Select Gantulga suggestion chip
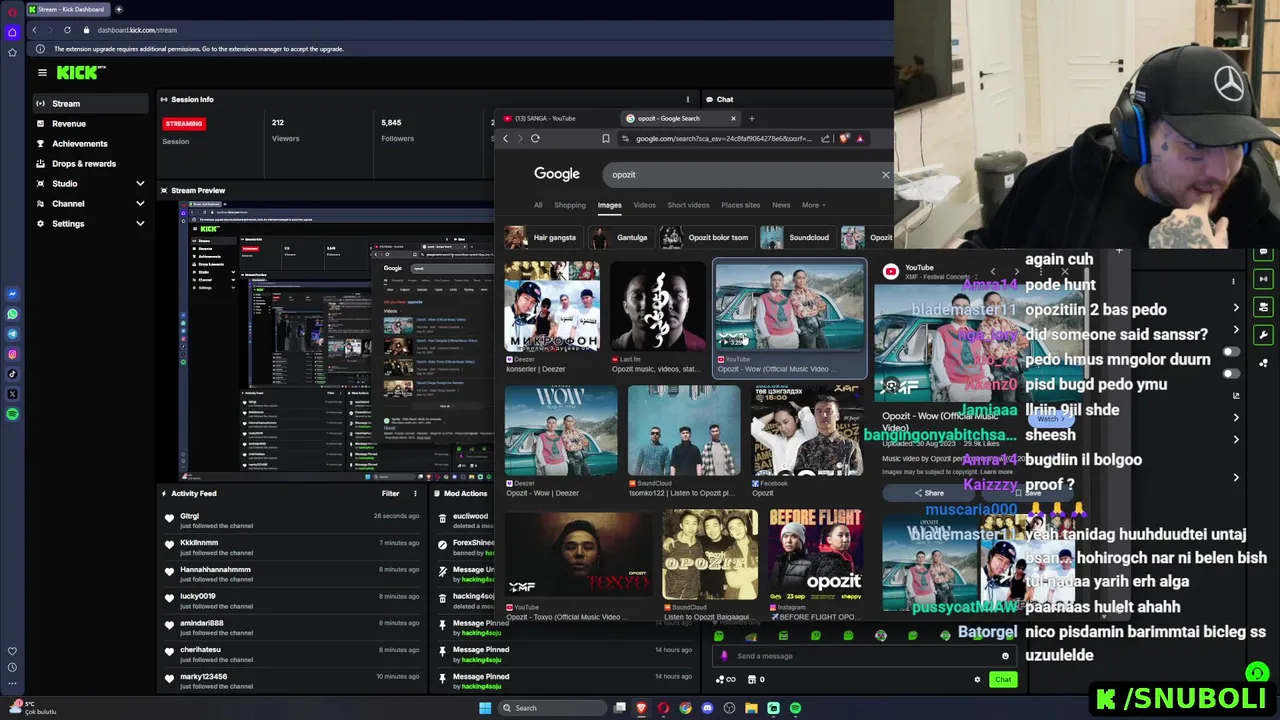Screen dimensions: 1280x720 (620, 238)
